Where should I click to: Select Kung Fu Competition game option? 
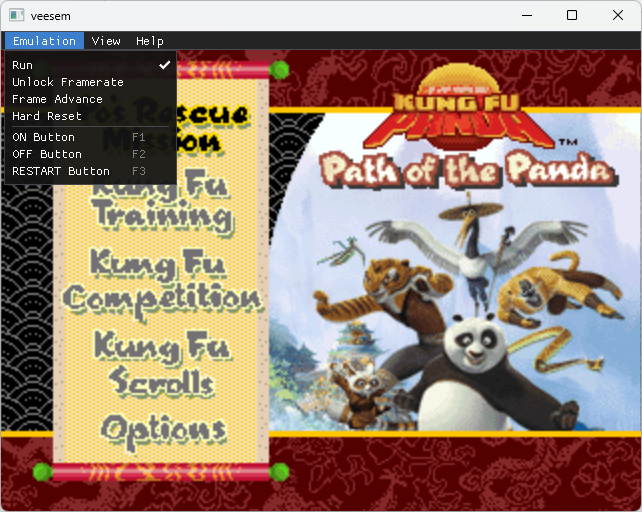click(162, 283)
